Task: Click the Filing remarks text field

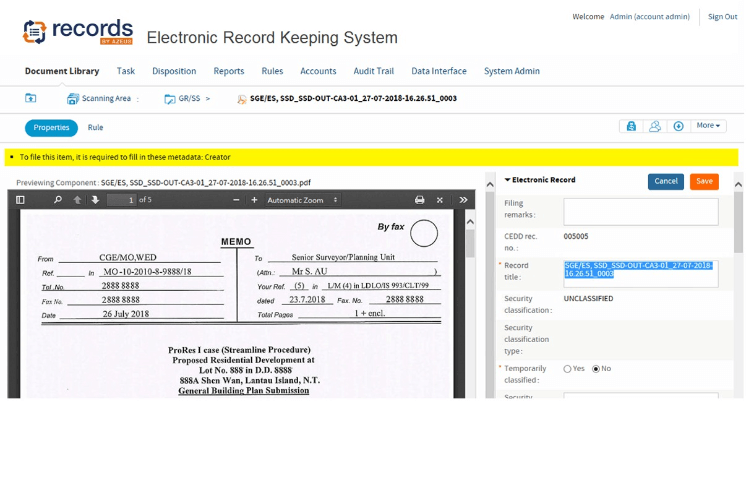Action: click(640, 211)
